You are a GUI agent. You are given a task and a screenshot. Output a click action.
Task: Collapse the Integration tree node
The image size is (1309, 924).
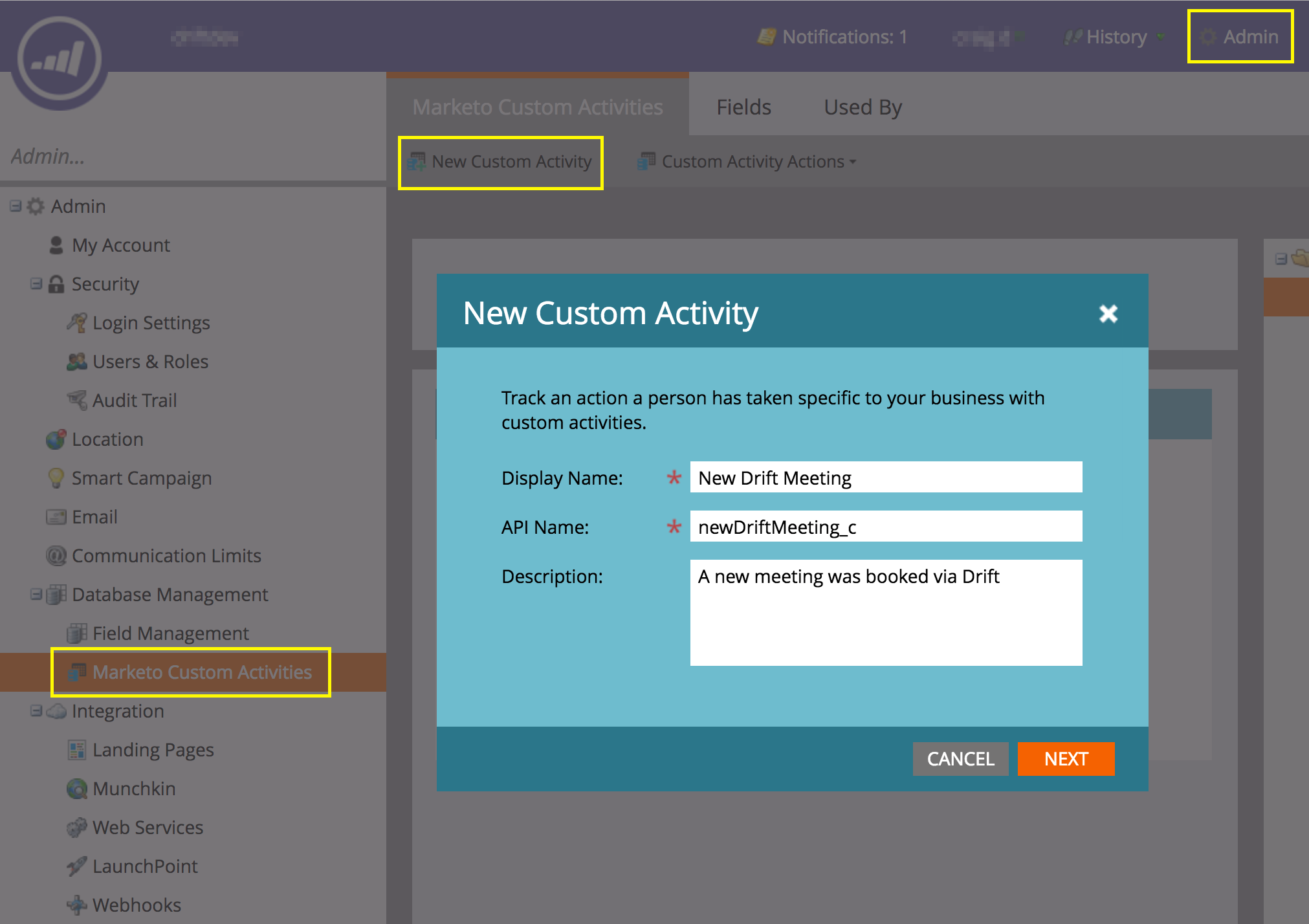click(x=36, y=711)
